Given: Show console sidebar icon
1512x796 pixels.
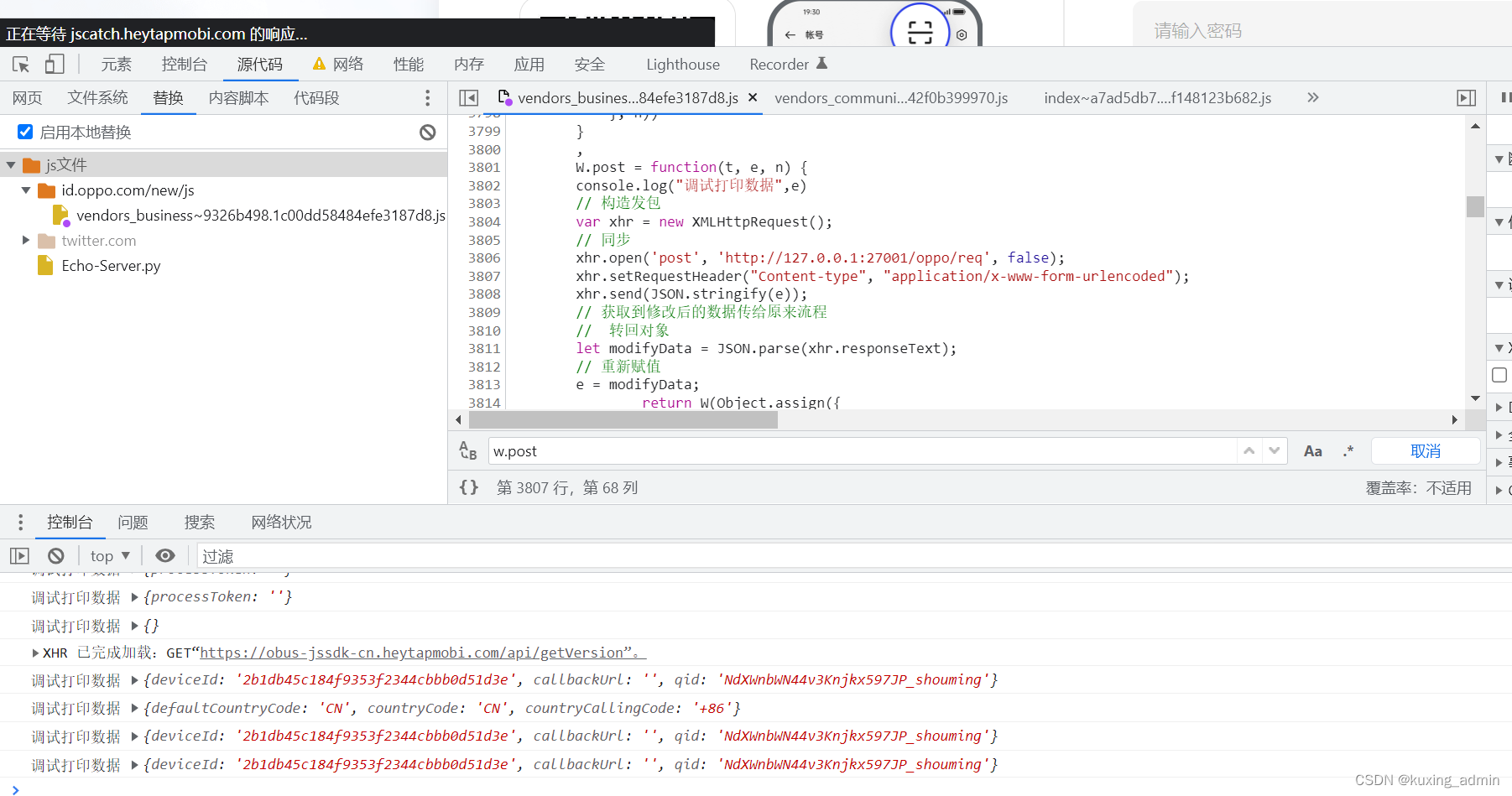Looking at the screenshot, I should coord(19,556).
